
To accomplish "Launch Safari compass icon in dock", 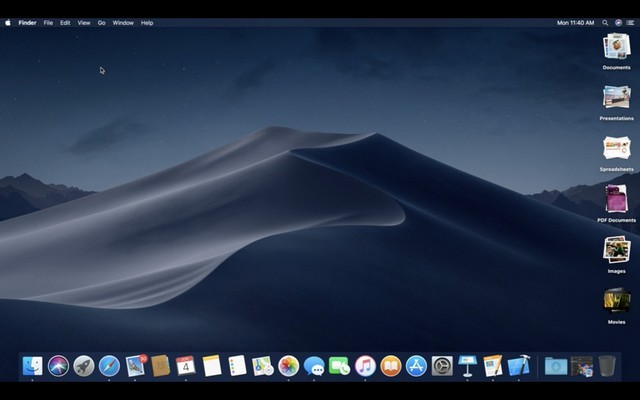I will [x=109, y=366].
